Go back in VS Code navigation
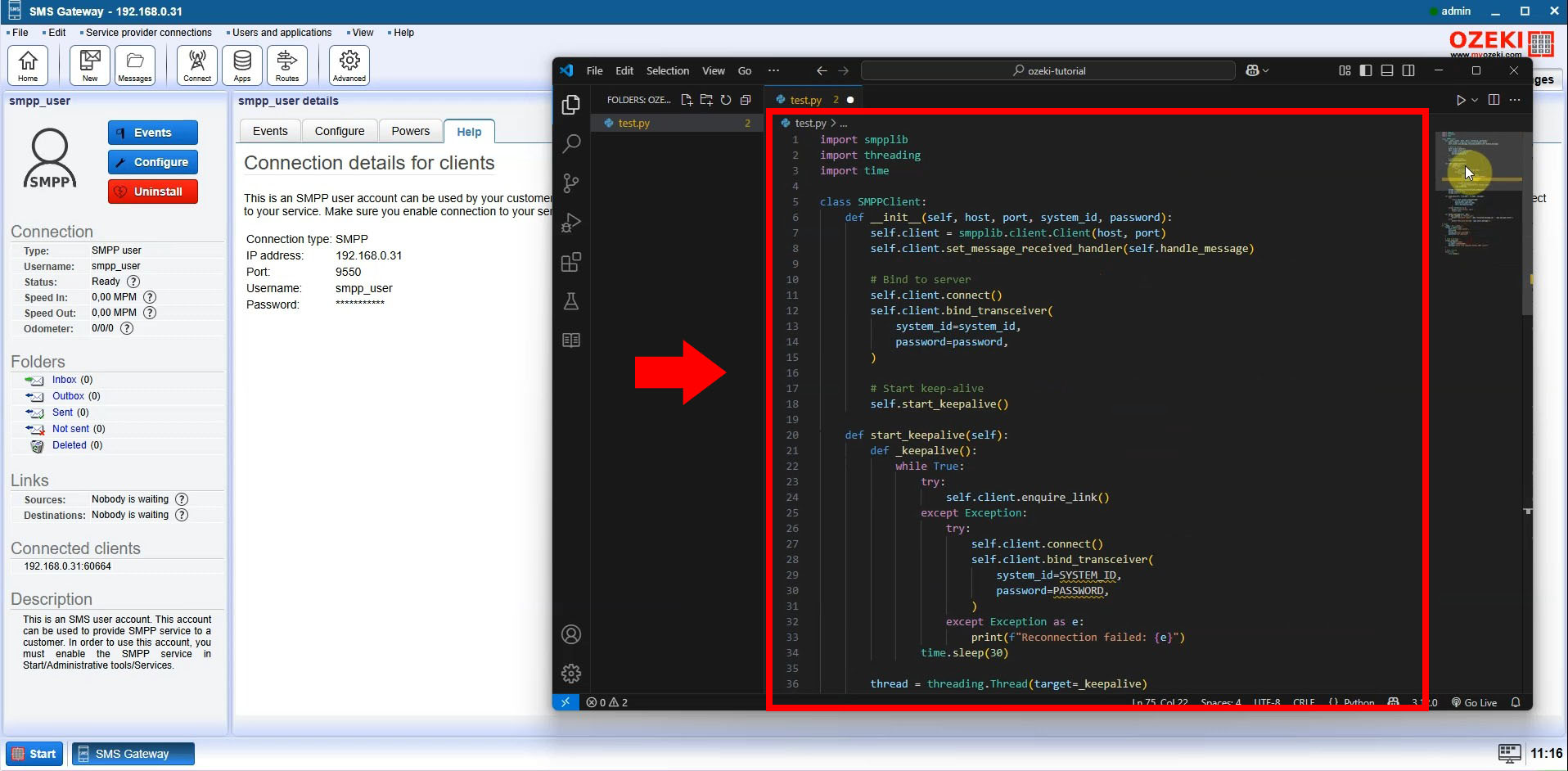1568x771 pixels. coord(822,71)
